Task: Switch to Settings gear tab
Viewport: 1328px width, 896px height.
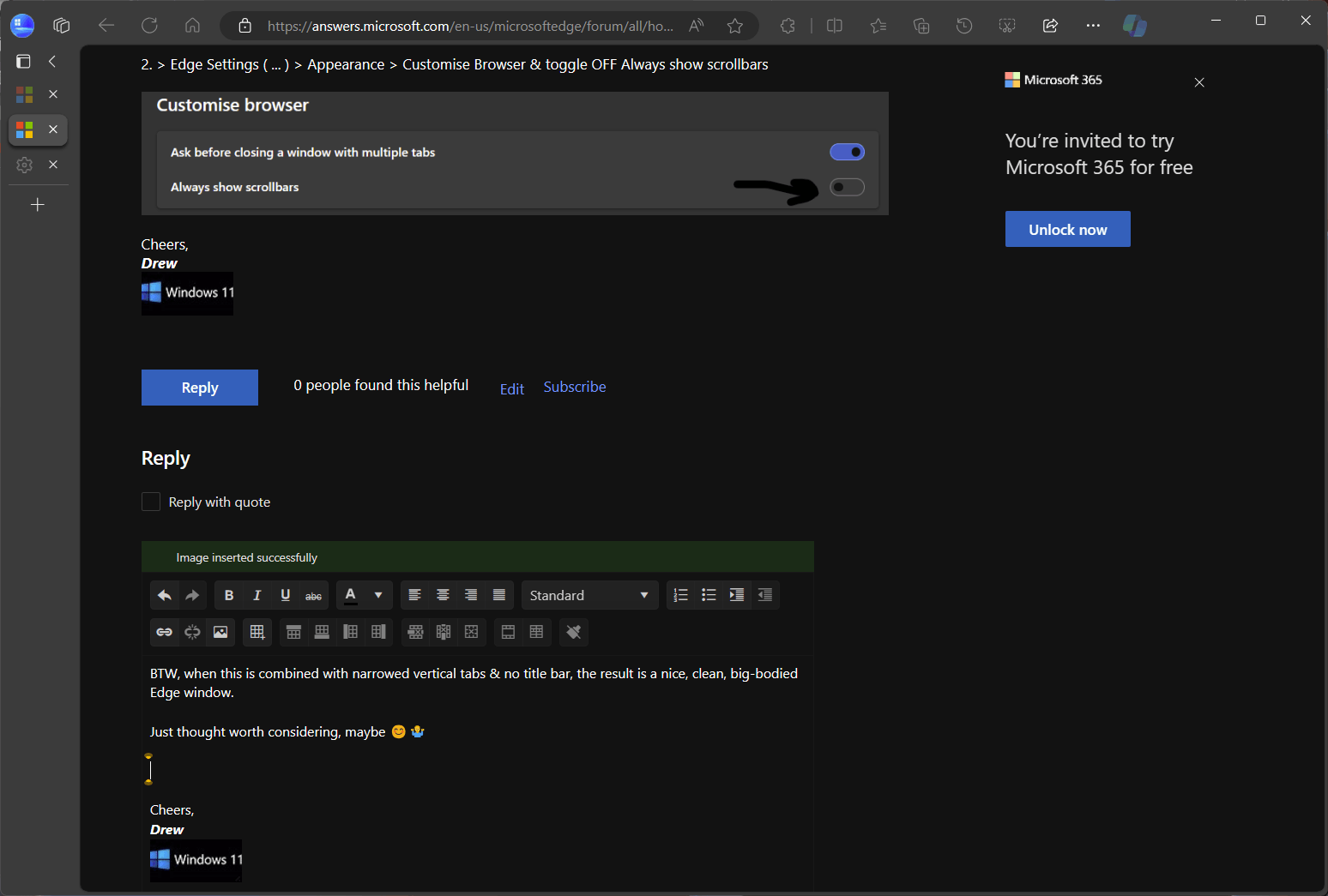Action: pyautogui.click(x=25, y=165)
